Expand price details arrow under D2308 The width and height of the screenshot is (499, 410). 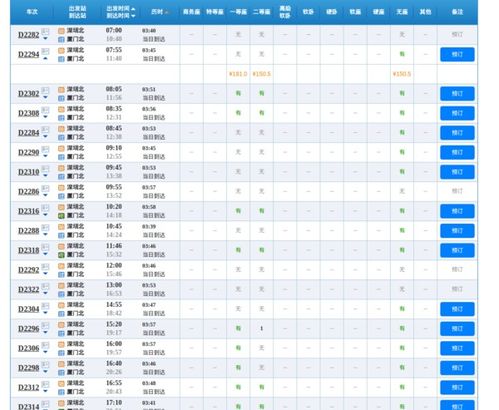[x=45, y=117]
